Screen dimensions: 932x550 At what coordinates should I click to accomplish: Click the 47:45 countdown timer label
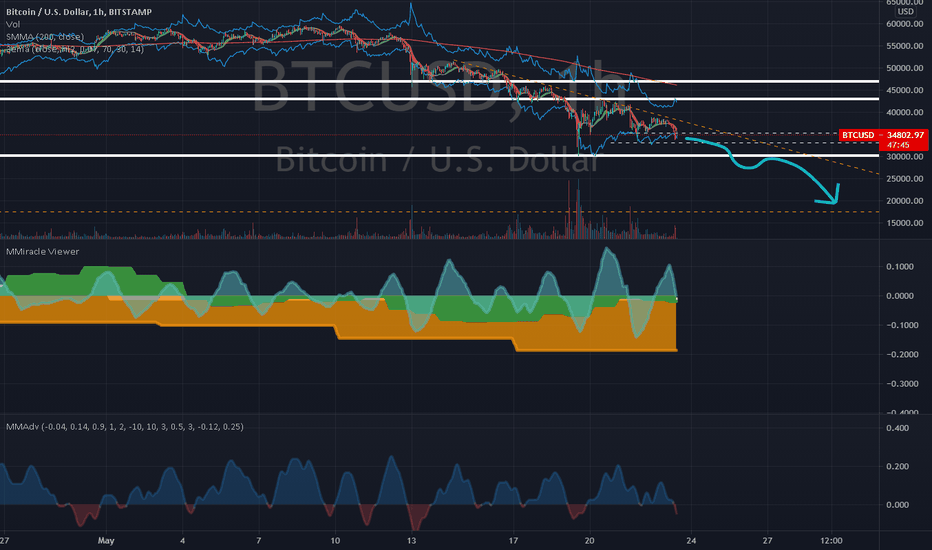coord(898,145)
